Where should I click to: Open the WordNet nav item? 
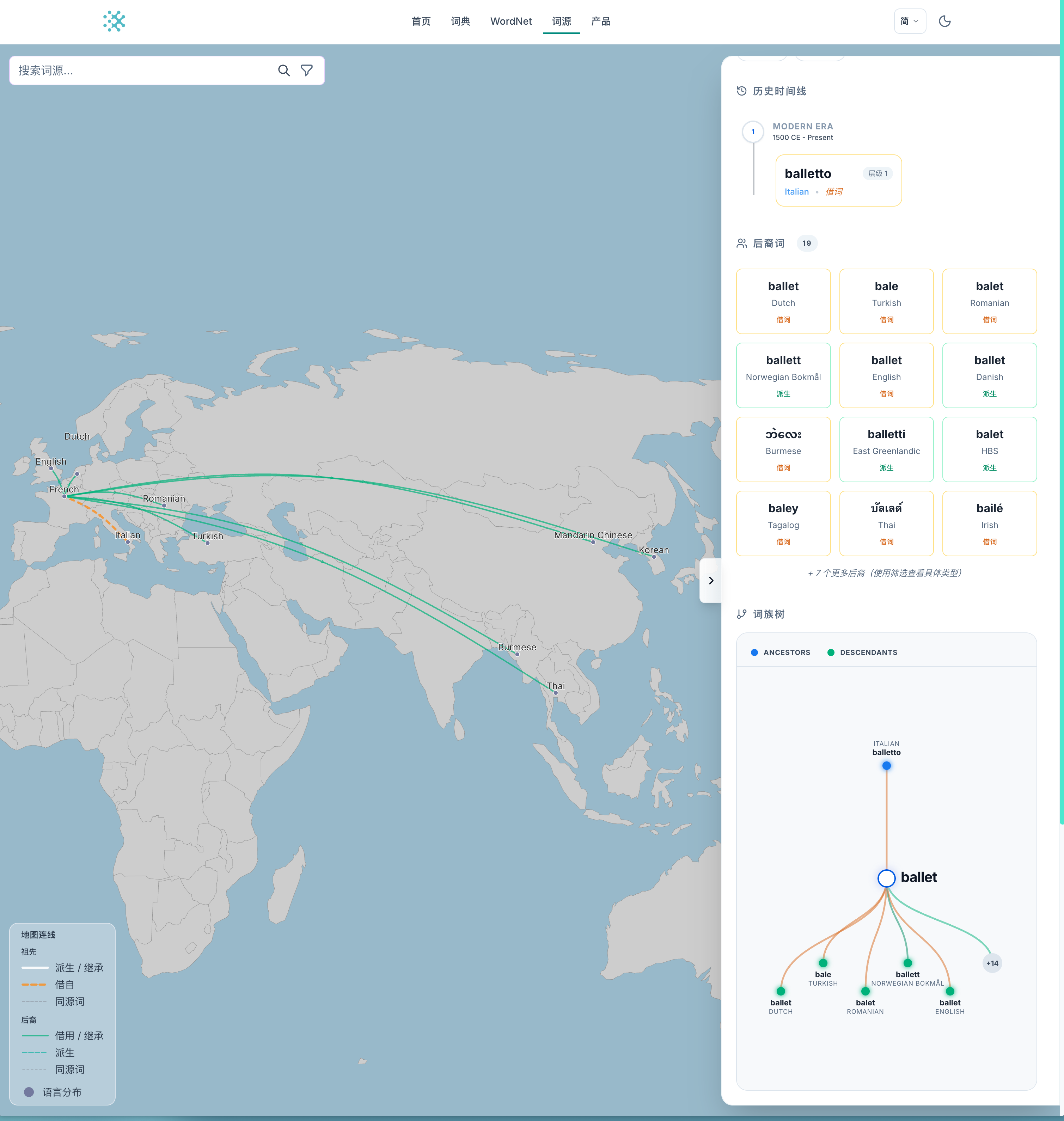(510, 22)
